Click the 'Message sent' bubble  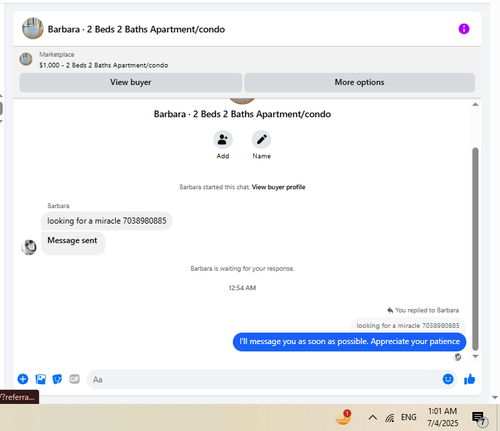click(x=73, y=243)
